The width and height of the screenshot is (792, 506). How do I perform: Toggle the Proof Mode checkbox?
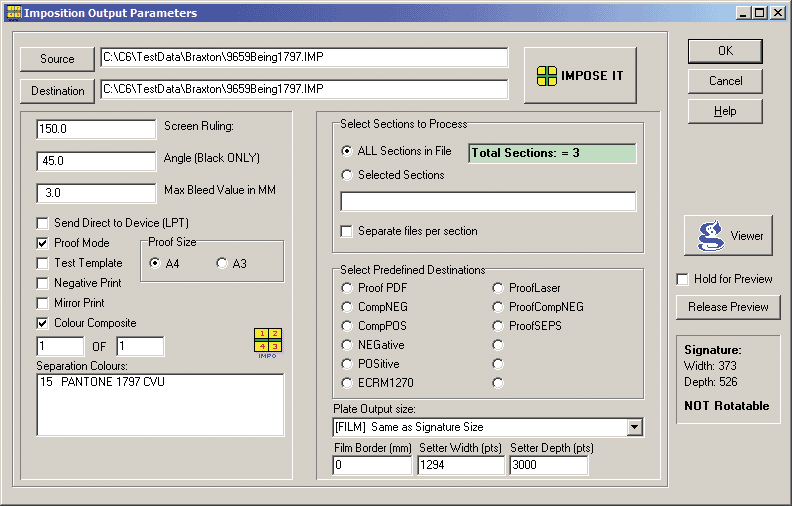pos(43,243)
